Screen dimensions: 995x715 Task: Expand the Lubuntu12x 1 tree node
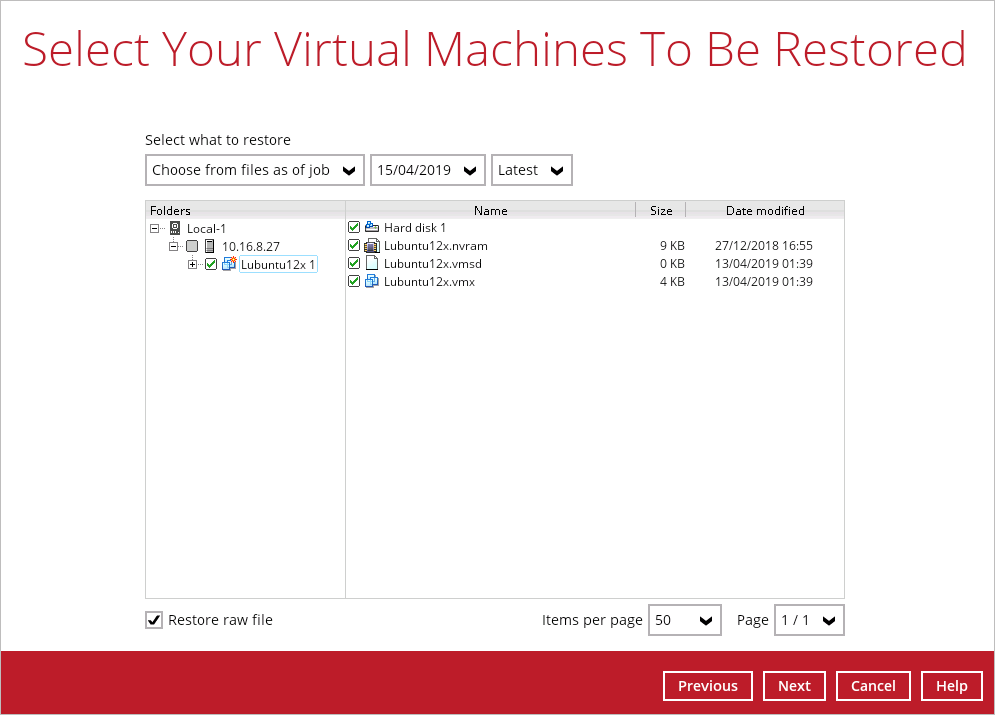pos(192,264)
